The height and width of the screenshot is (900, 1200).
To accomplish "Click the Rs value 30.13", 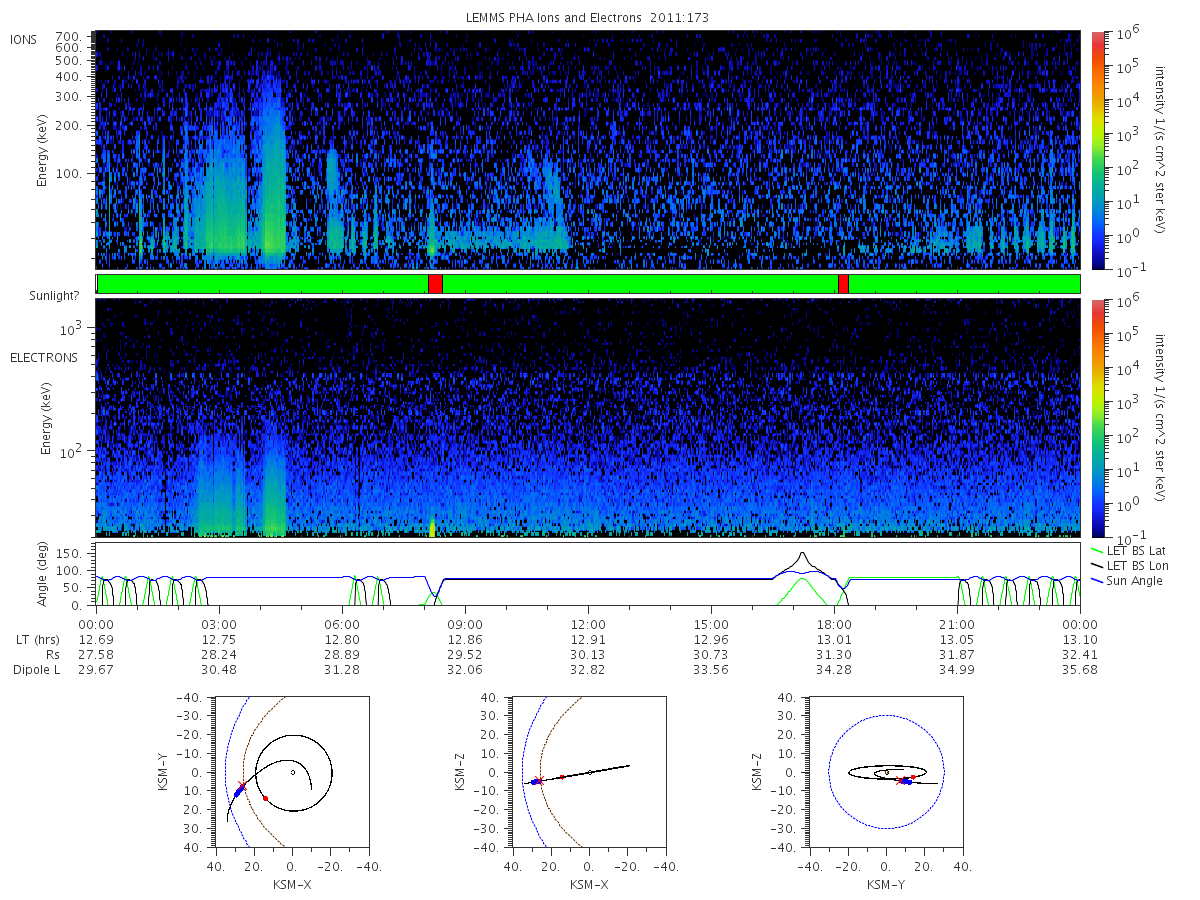I will click(x=588, y=655).
